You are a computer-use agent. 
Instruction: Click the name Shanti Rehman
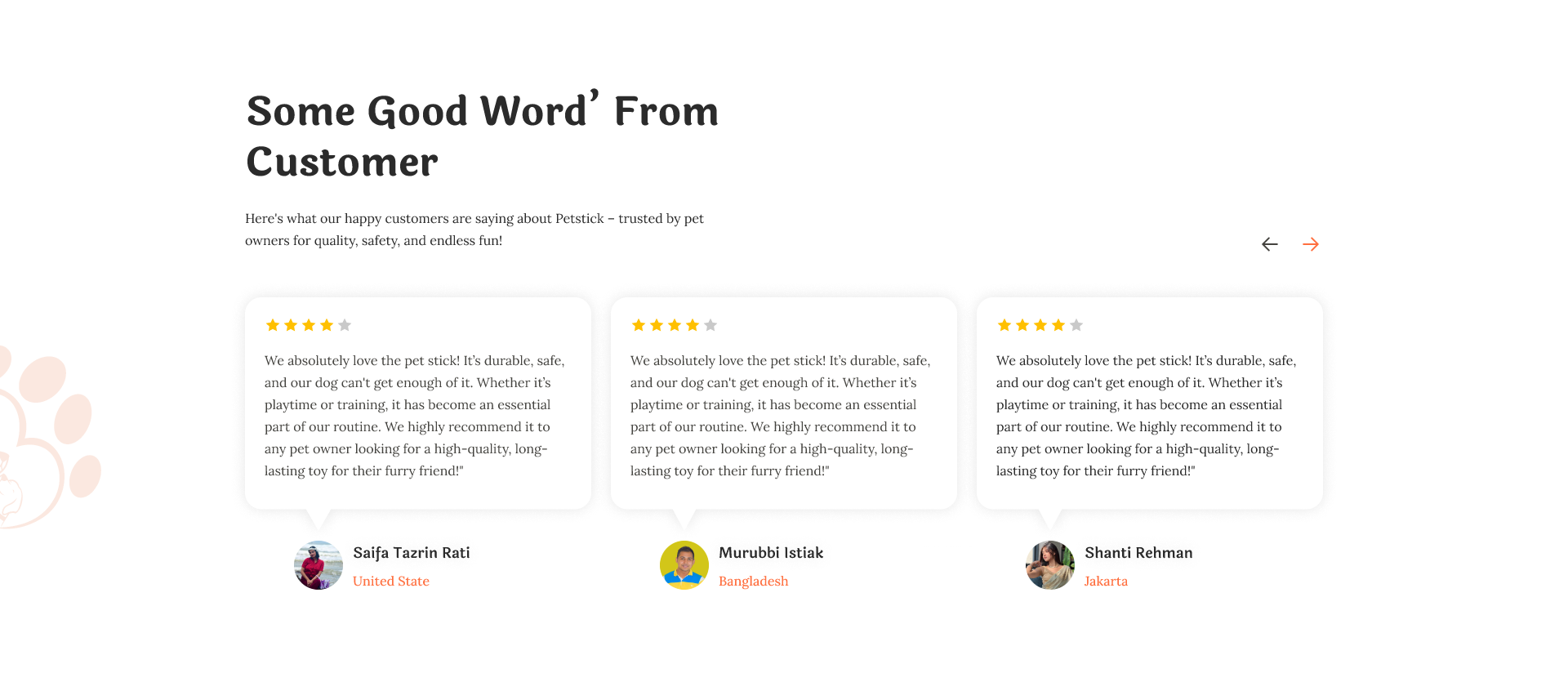[1138, 553]
